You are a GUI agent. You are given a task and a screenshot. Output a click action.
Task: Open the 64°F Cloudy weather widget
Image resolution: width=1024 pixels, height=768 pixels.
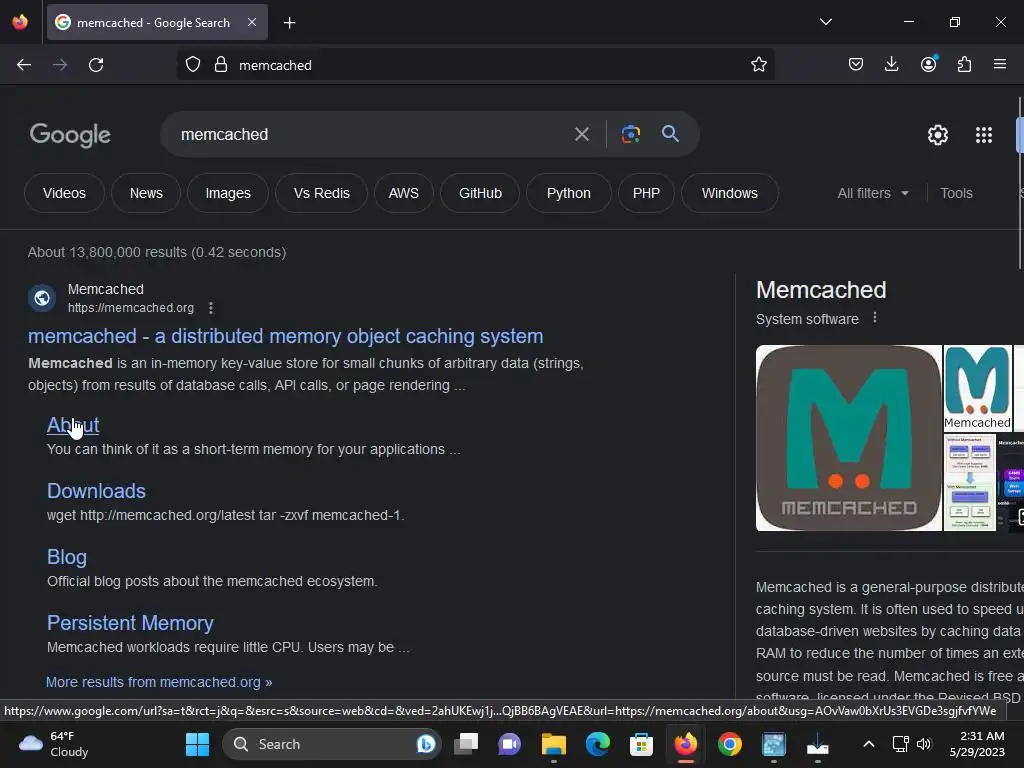[54, 744]
